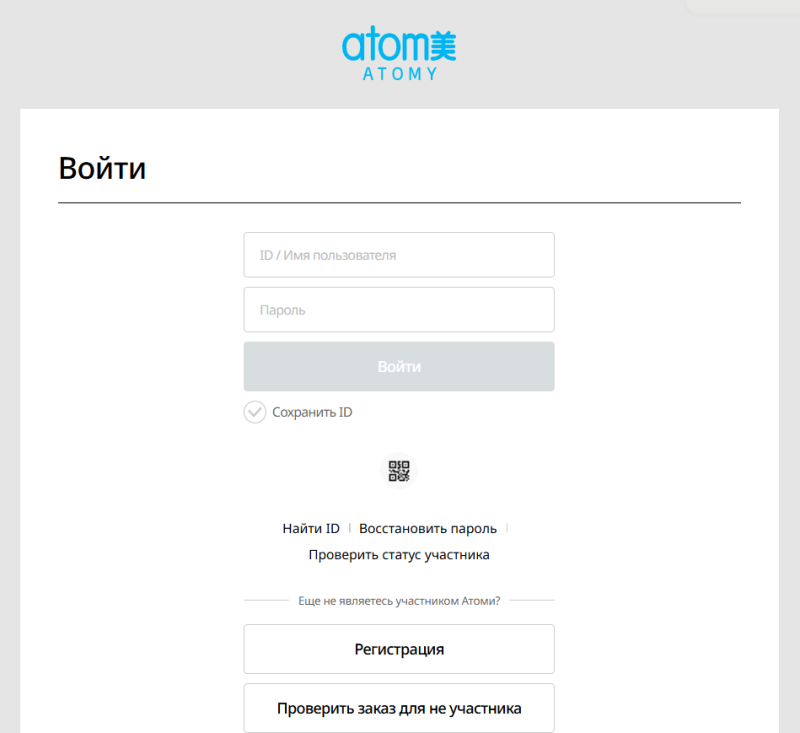Click the Войти page heading
Image resolution: width=800 pixels, height=733 pixels.
tap(102, 167)
